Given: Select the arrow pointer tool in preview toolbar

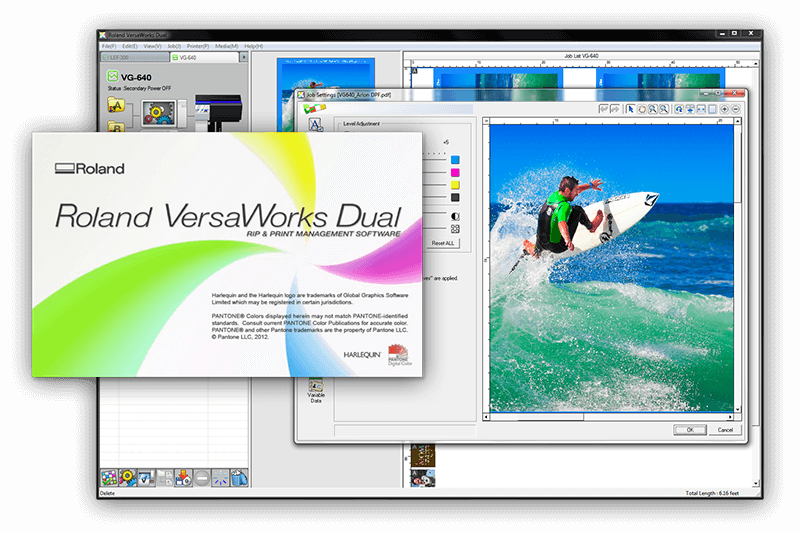Looking at the screenshot, I should 630,108.
